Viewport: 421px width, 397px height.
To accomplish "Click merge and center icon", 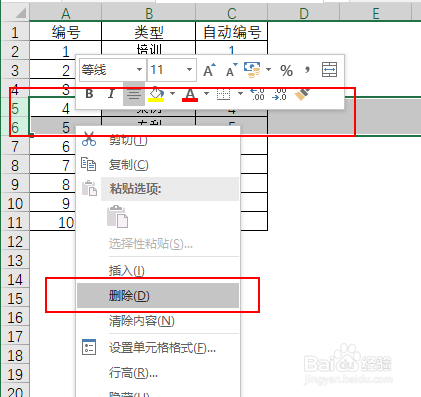I will click(329, 70).
